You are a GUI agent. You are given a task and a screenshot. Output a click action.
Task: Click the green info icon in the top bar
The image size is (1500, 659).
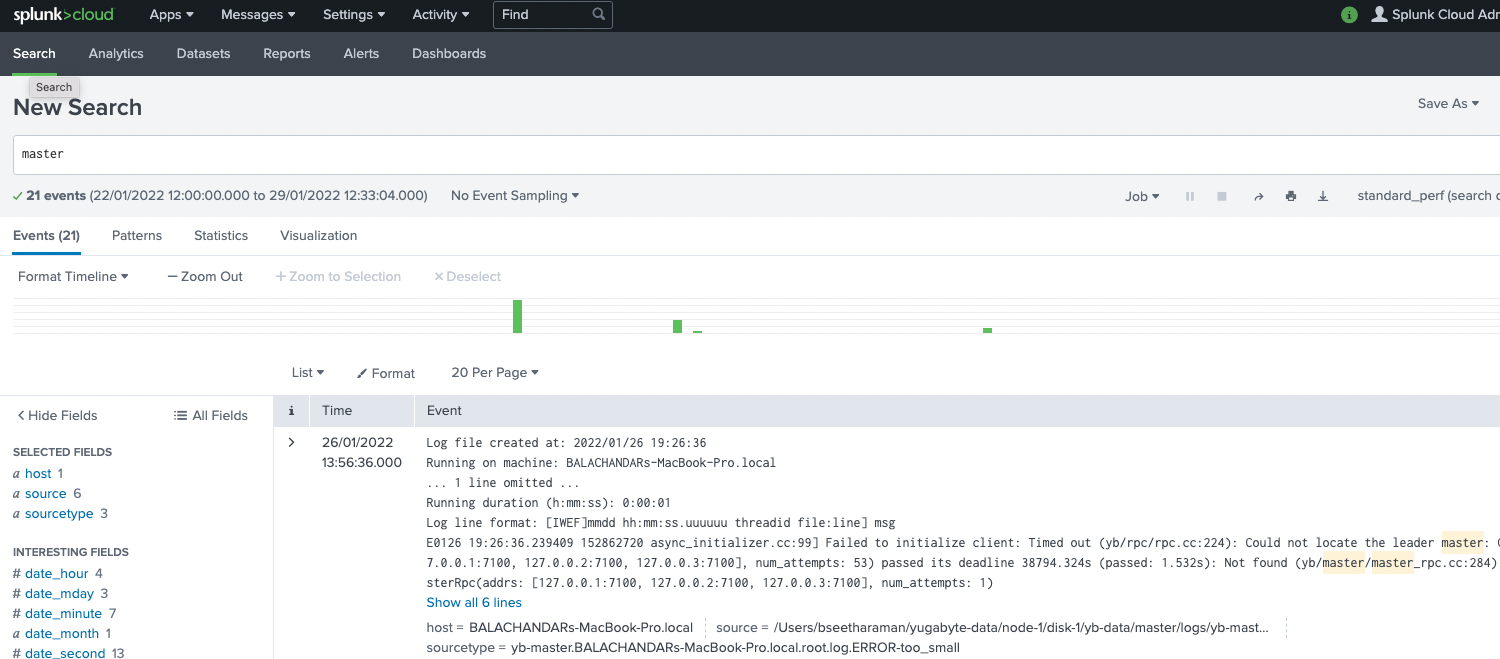coord(1348,15)
